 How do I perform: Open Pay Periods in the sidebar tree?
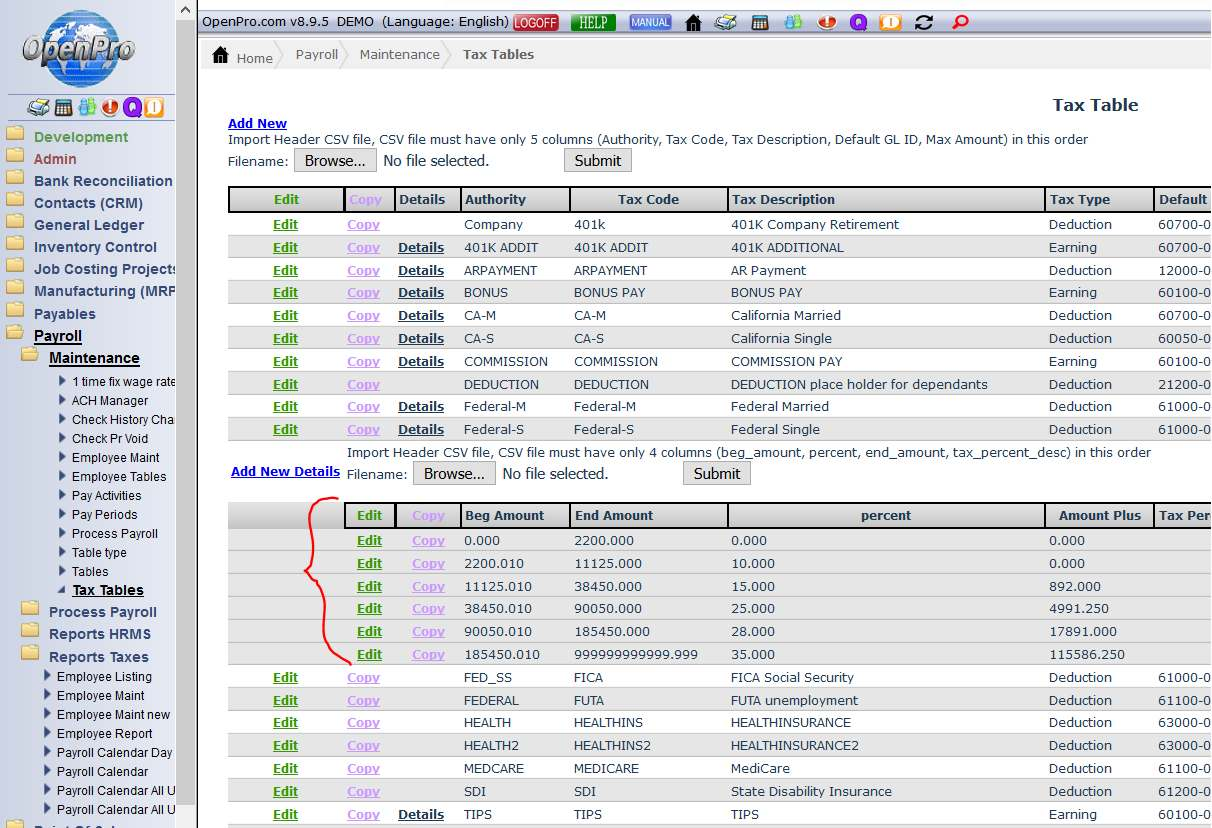tap(104, 515)
